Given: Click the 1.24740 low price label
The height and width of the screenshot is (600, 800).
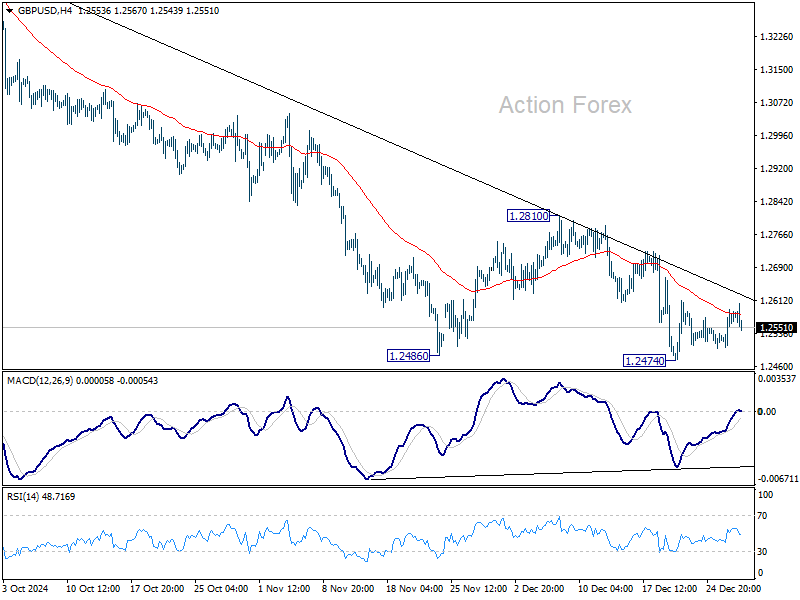Looking at the screenshot, I should coord(644,361).
